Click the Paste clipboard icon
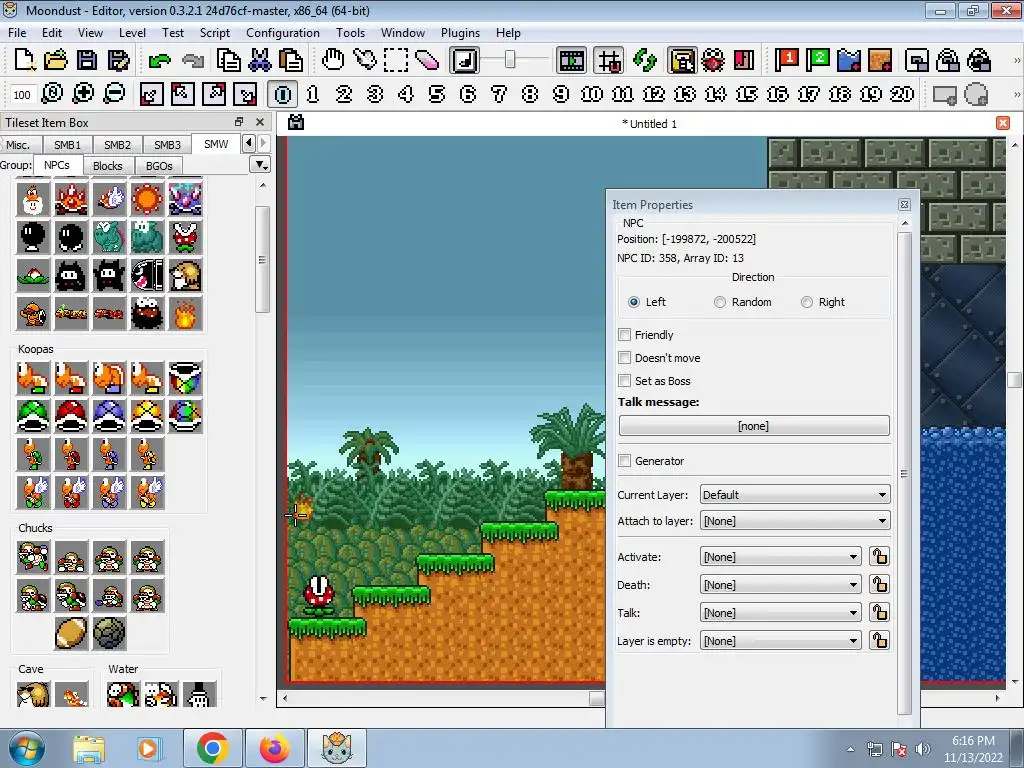1024x768 pixels. click(291, 60)
